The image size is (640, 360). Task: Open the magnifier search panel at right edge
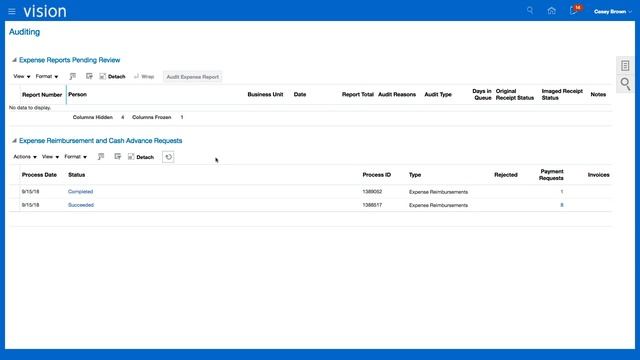(x=625, y=84)
